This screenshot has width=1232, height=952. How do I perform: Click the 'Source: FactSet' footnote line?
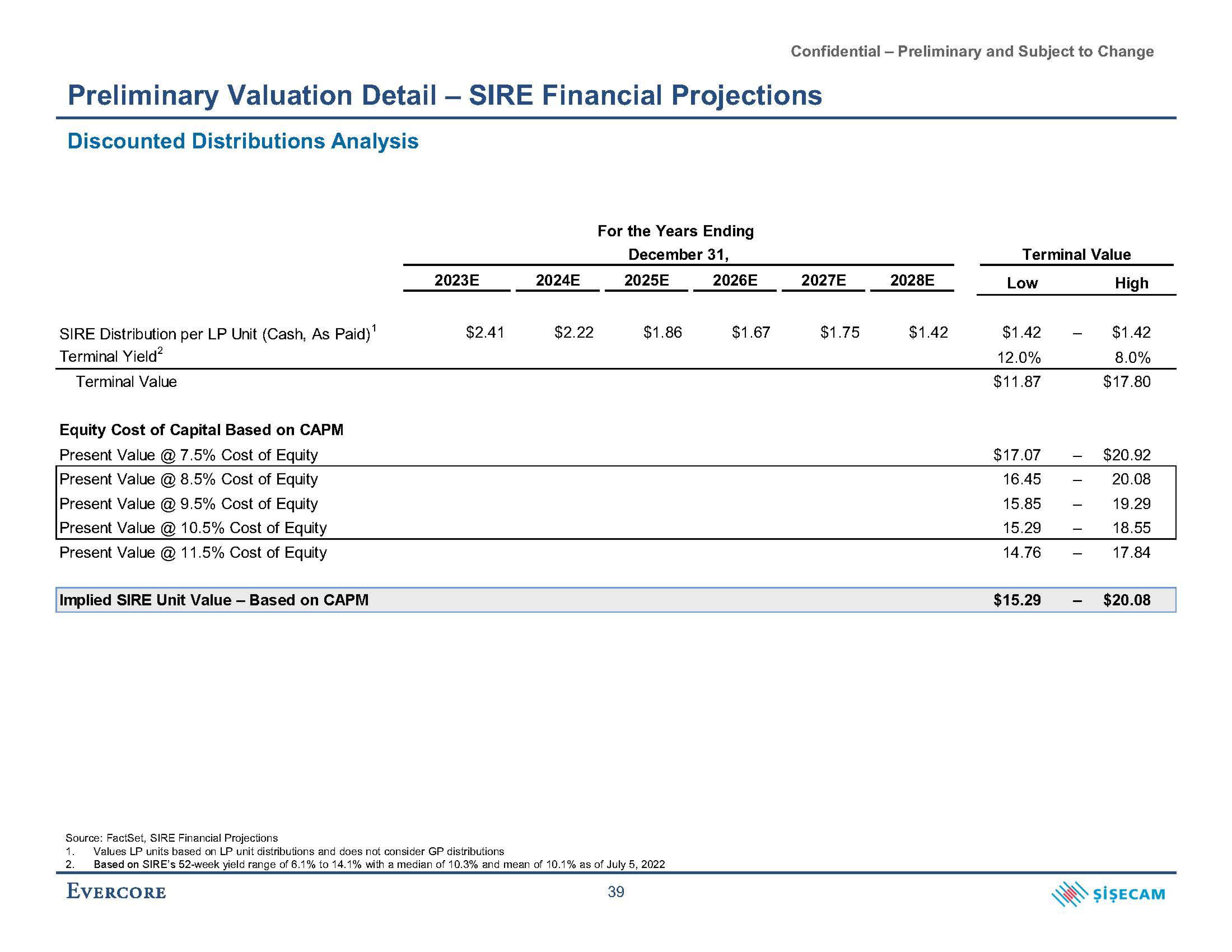[x=171, y=838]
